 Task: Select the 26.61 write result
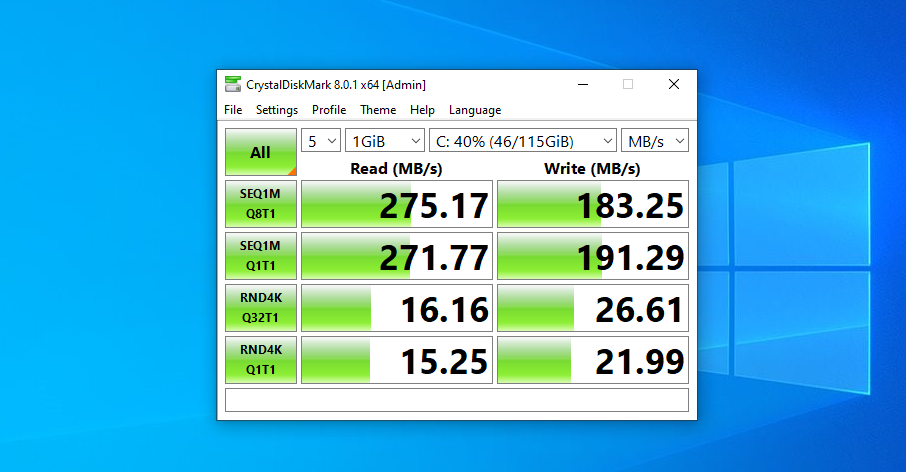click(593, 308)
